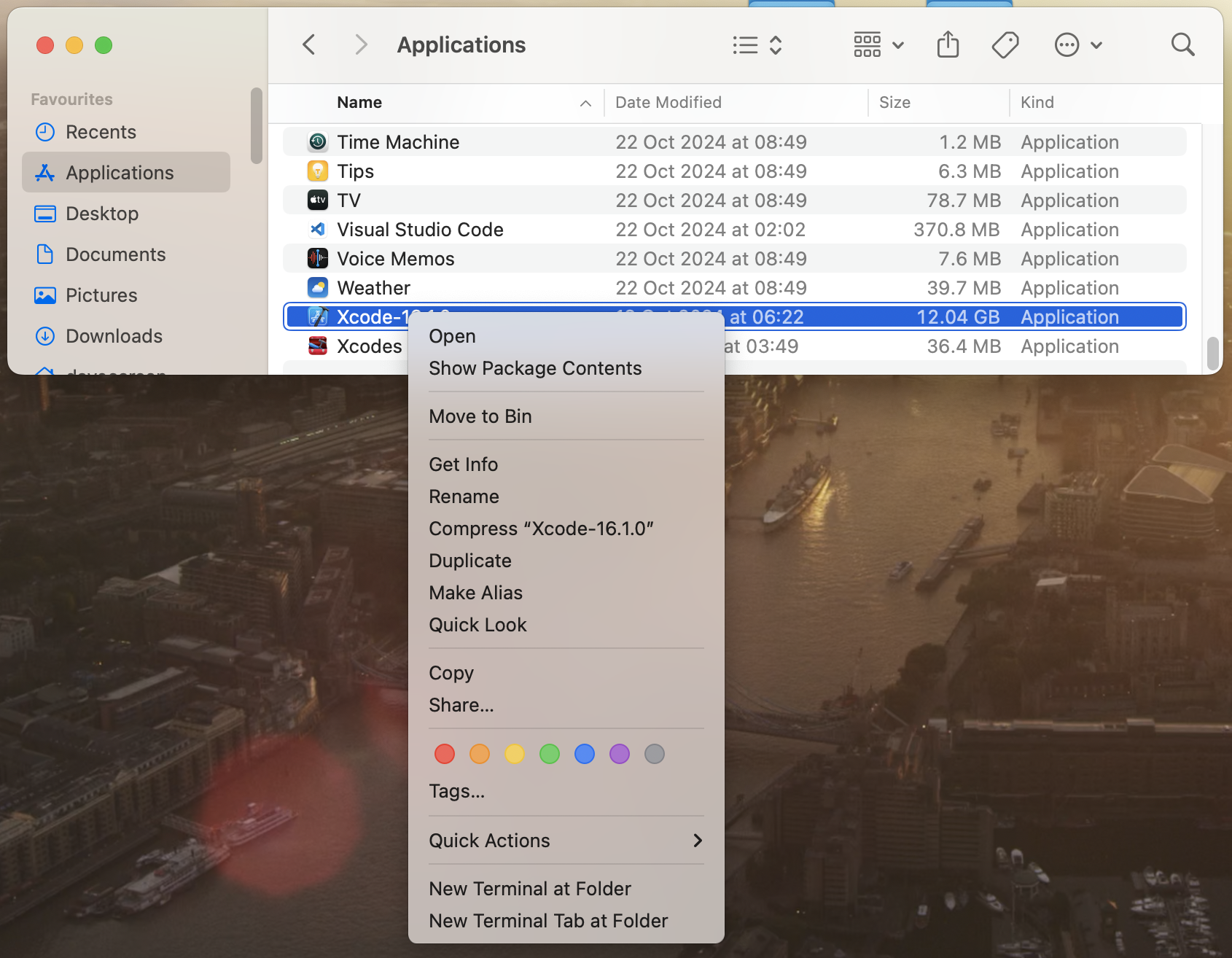
Task: Apply the gray tag color
Action: pyautogui.click(x=655, y=754)
